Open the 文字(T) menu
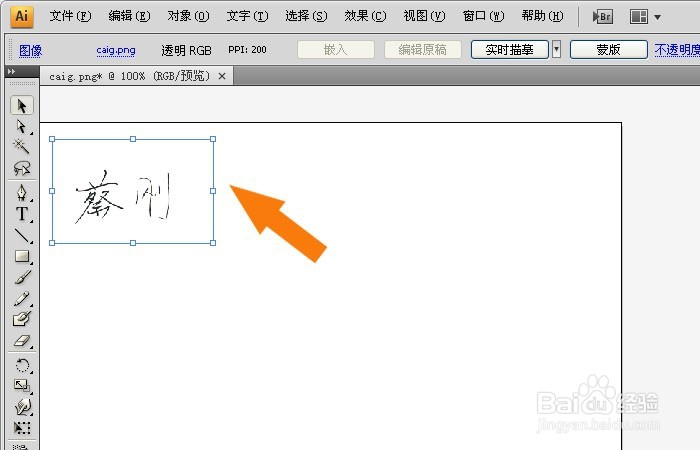700x450 pixels. 247,17
